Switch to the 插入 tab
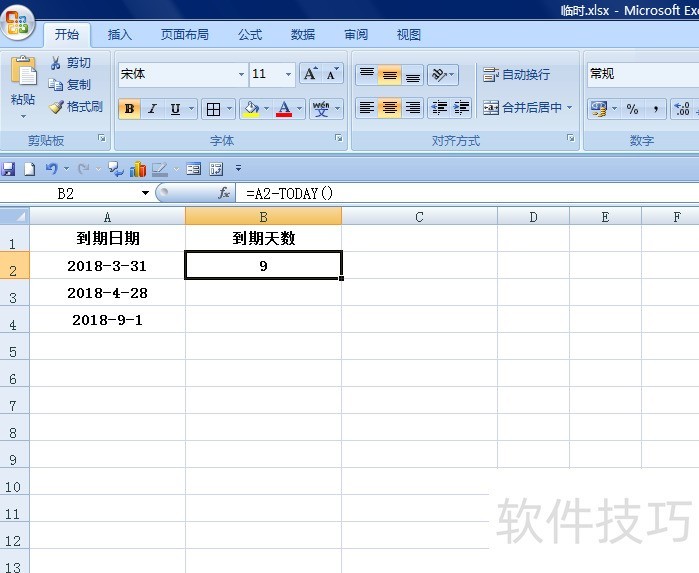The image size is (699, 573). click(119, 35)
